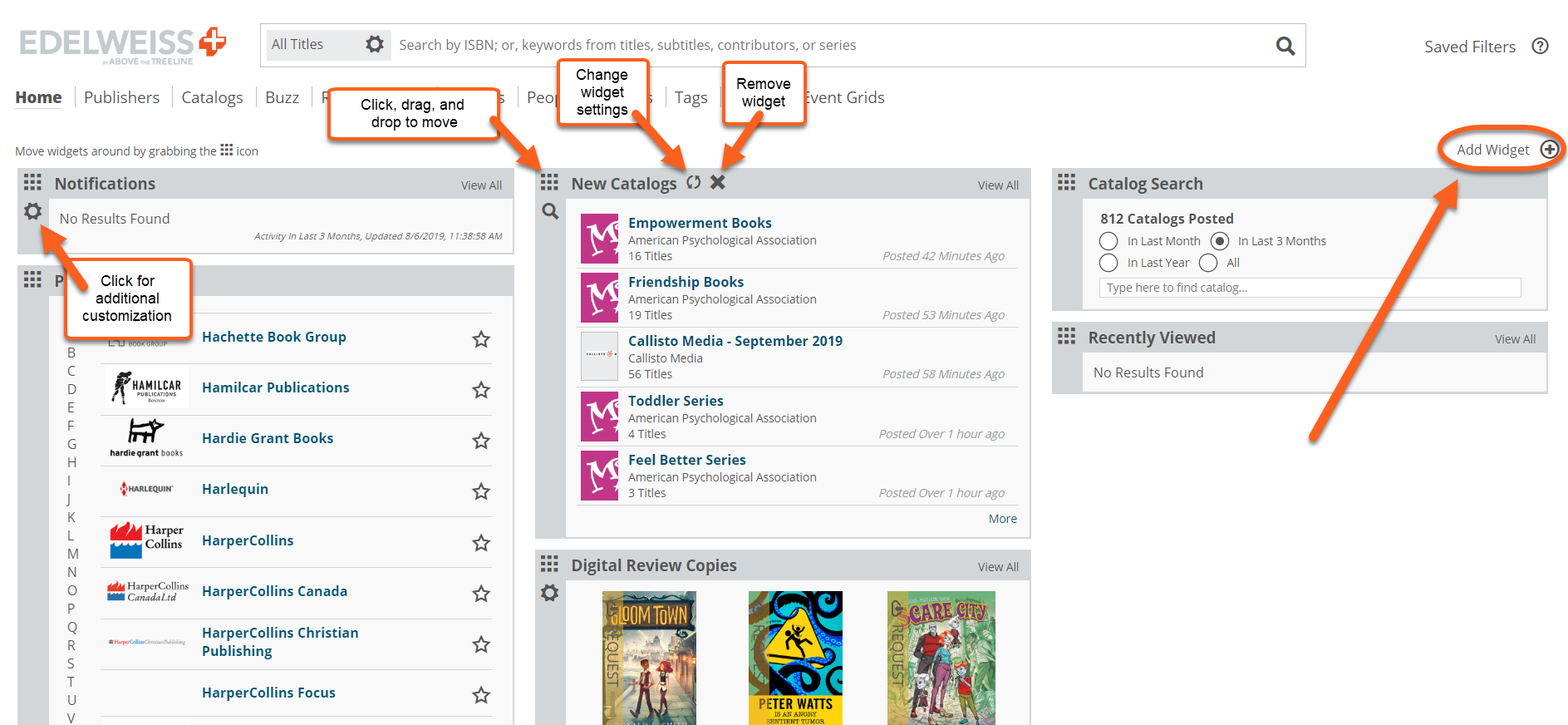Click the search magnifier icon in top bar
Image resolution: width=1568 pixels, height=725 pixels.
(1285, 46)
